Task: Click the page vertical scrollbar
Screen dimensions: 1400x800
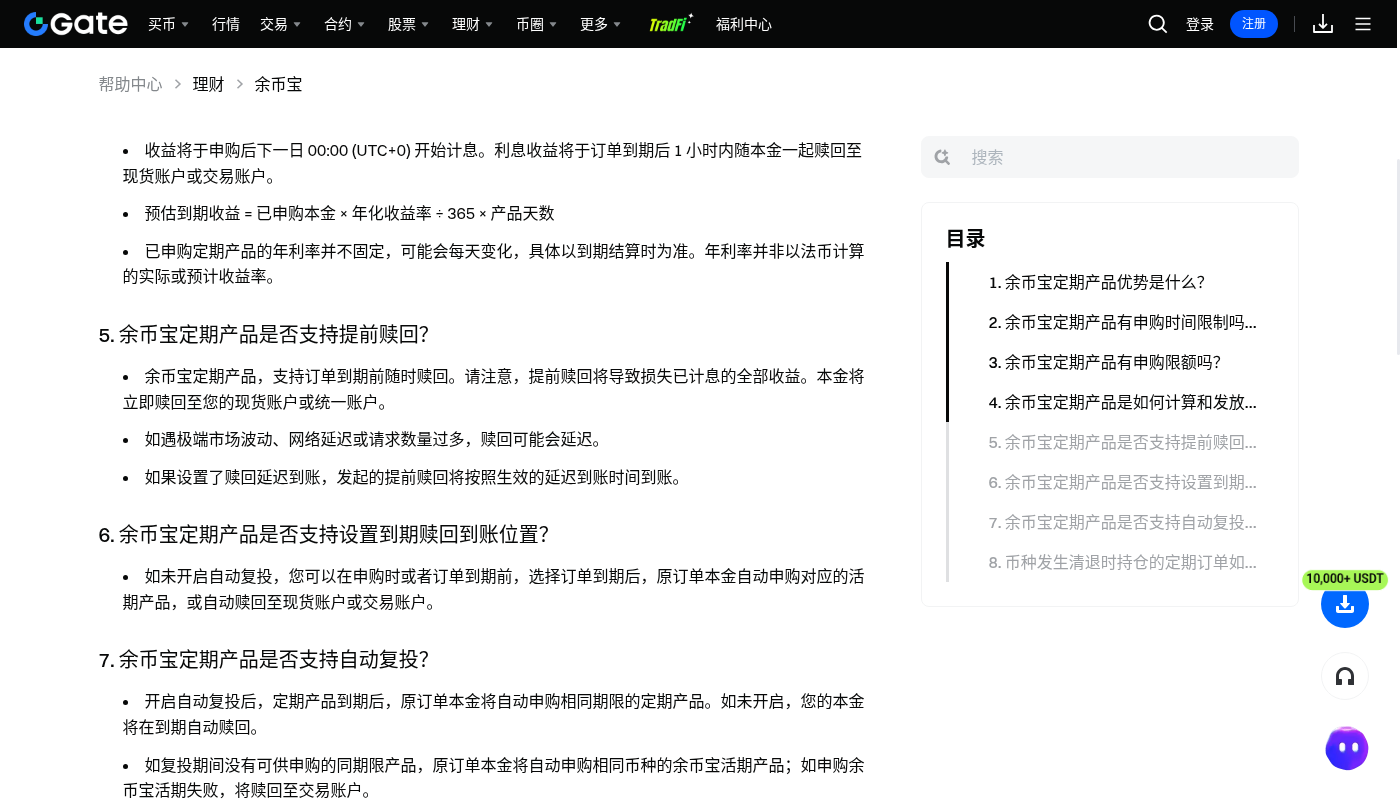Action: (x=1397, y=255)
